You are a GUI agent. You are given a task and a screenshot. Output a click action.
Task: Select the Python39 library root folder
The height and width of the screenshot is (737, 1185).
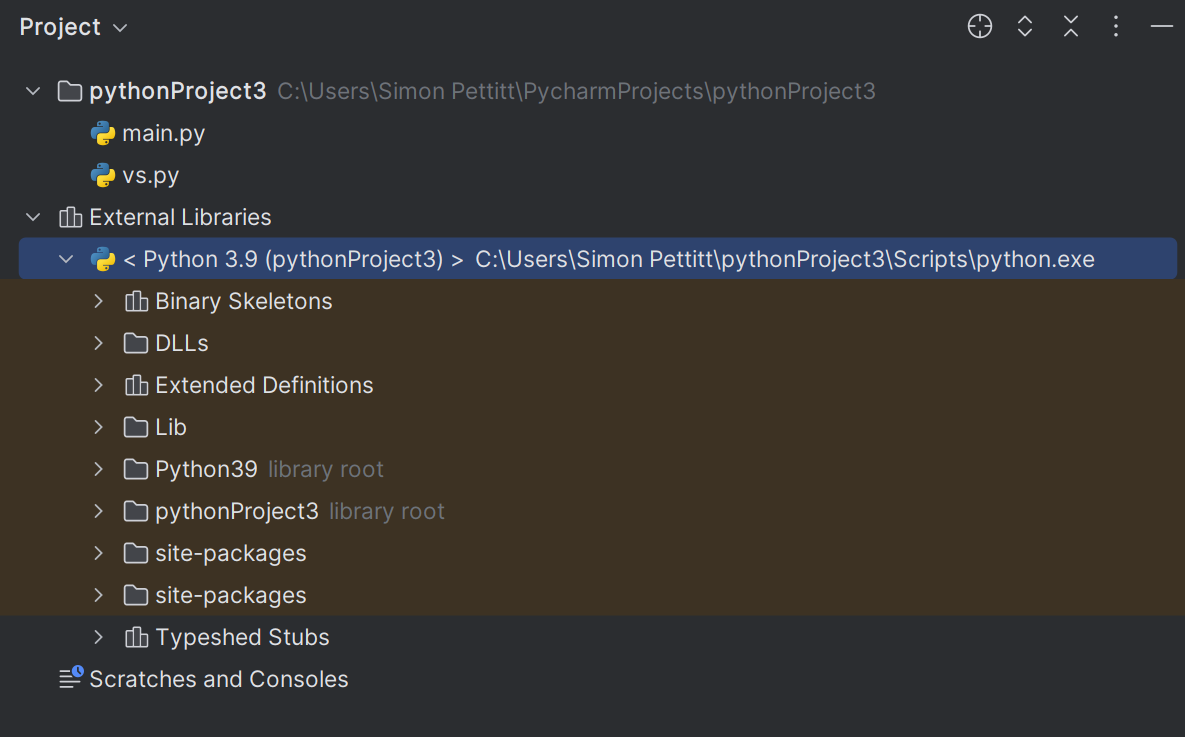pyautogui.click(x=206, y=469)
